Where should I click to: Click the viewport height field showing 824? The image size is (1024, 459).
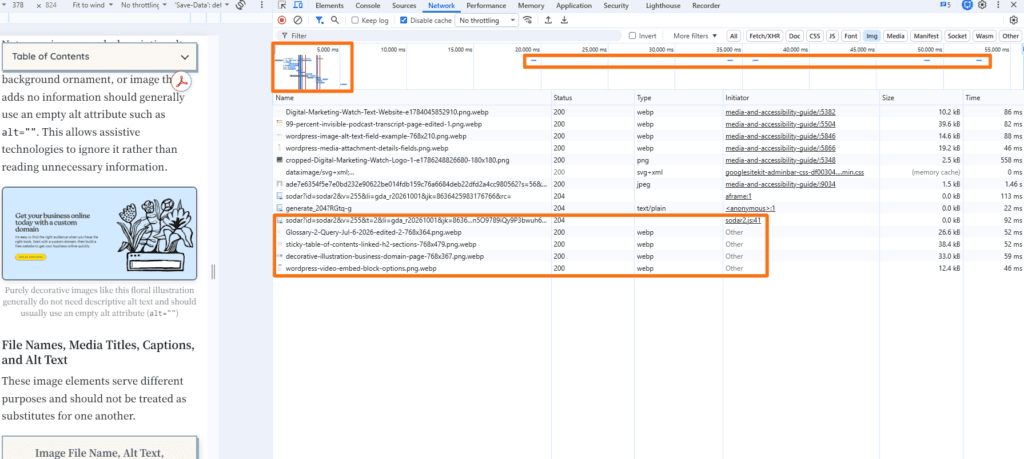(x=52, y=5)
